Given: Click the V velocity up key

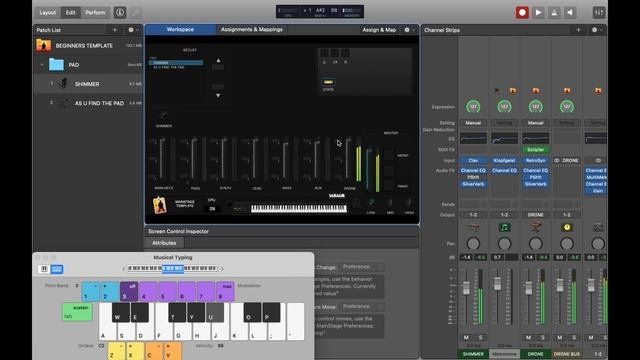Looking at the screenshot, I should [x=173, y=351].
